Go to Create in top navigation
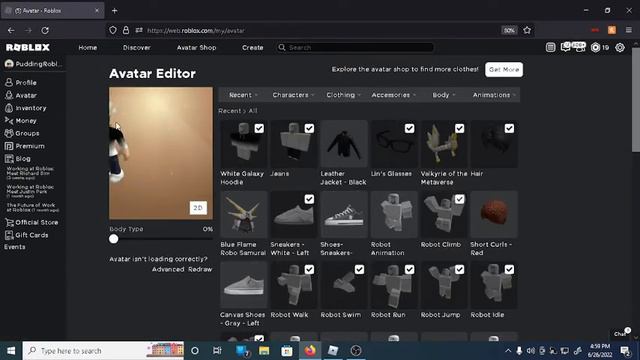The width and height of the screenshot is (640, 360). click(252, 47)
